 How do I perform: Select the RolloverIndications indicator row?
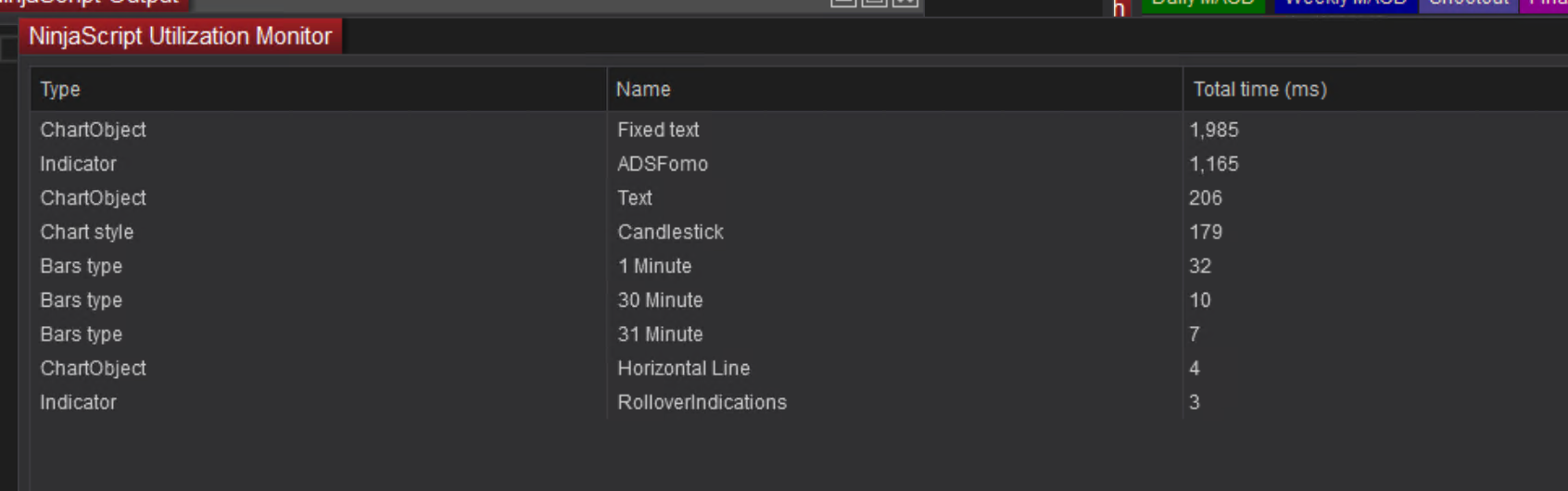(702, 403)
